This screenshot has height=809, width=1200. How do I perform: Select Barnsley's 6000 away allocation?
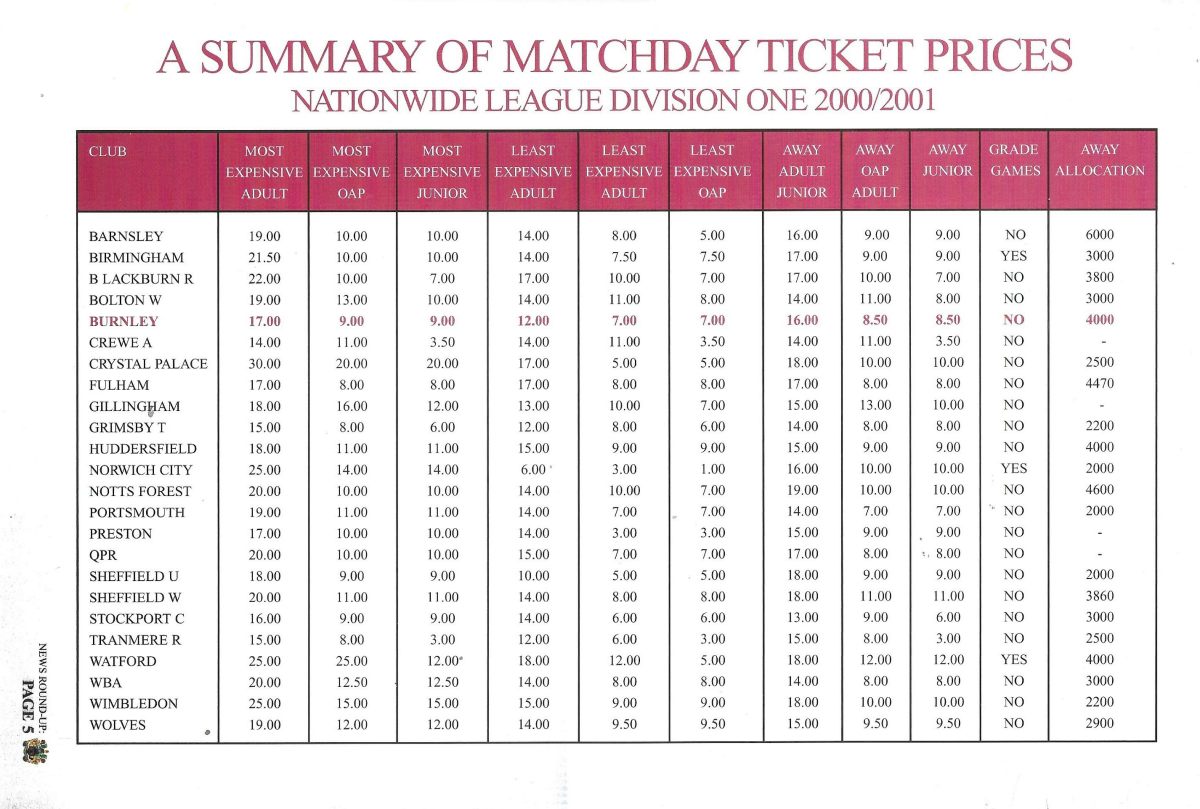(x=1100, y=237)
